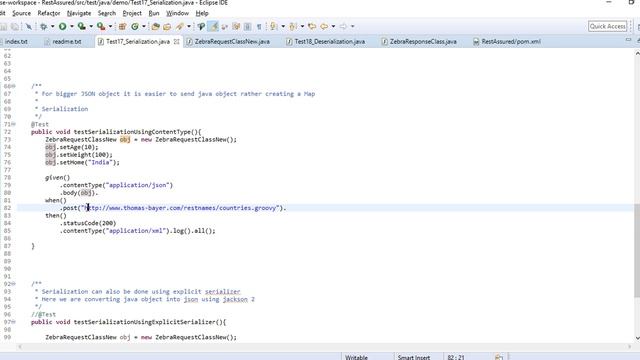Click the vertical scrollbar thumb

point(637,250)
